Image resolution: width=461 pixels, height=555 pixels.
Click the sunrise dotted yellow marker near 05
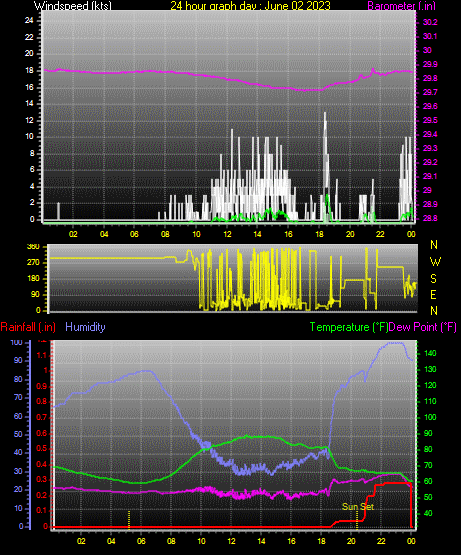[129, 520]
